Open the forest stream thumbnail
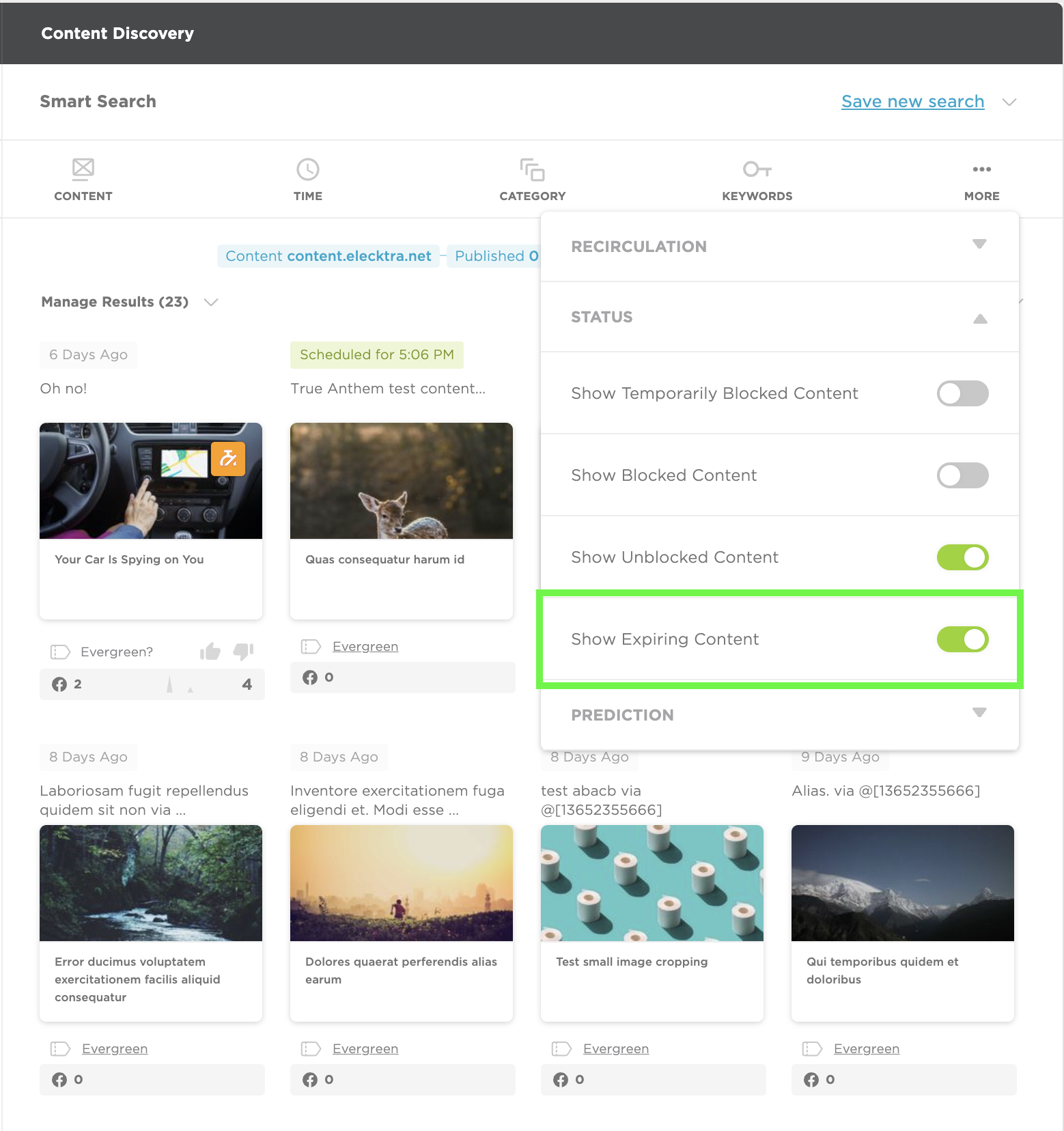1064x1131 pixels. pyautogui.click(x=151, y=883)
